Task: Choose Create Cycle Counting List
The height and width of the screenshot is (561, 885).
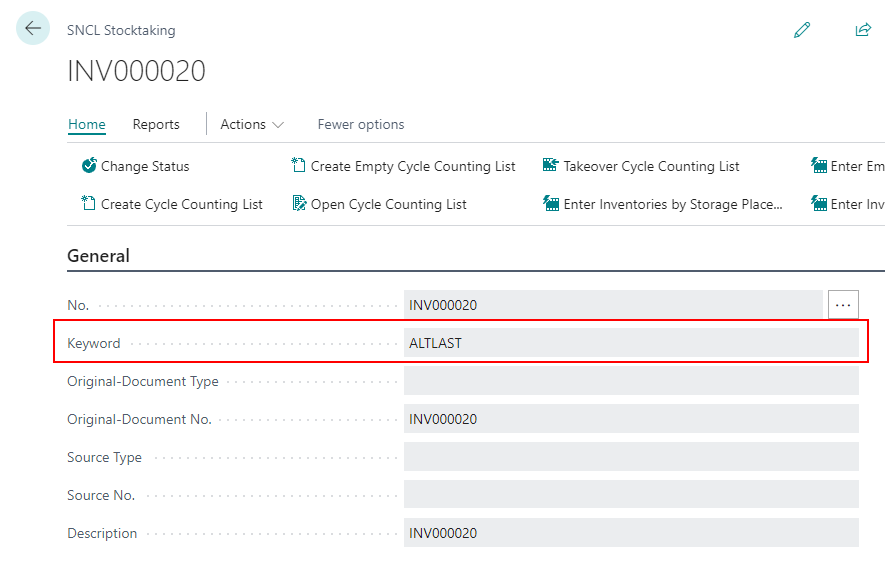Action: click(x=182, y=204)
